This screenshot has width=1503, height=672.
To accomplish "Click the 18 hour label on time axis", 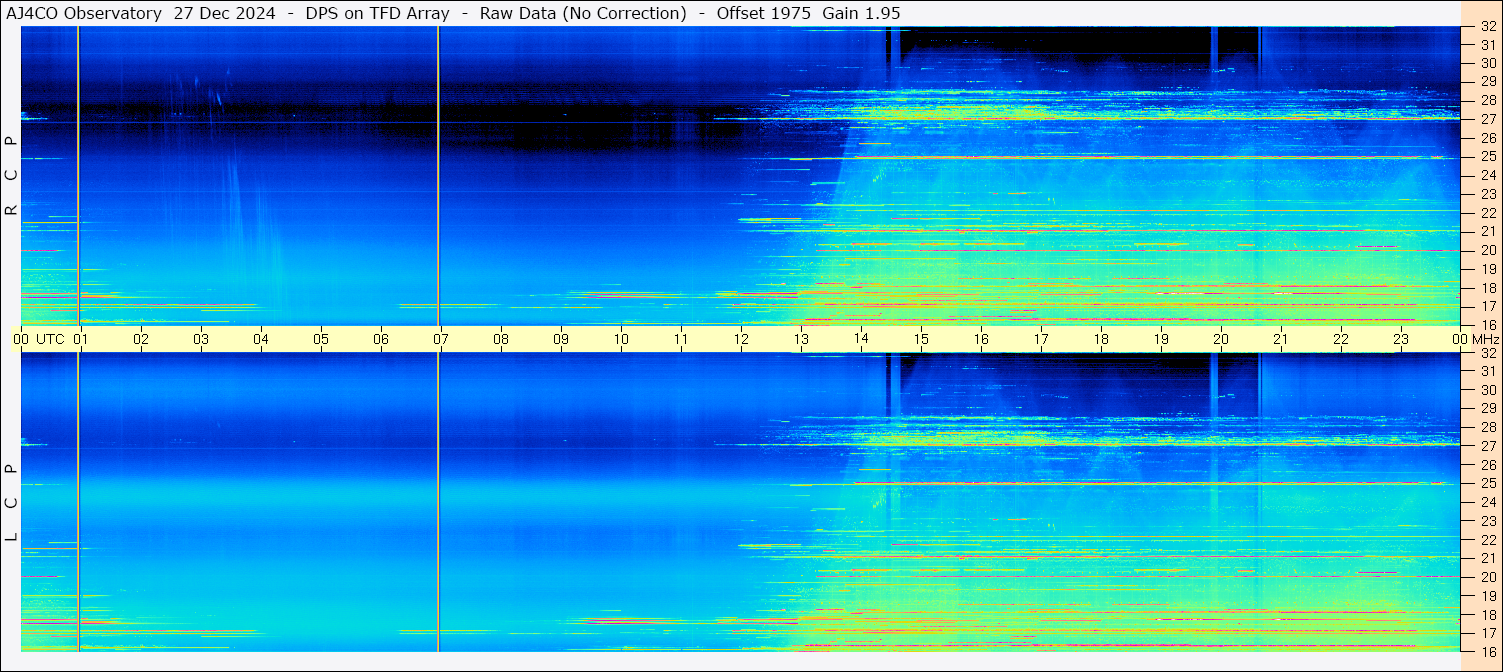I will (1101, 339).
